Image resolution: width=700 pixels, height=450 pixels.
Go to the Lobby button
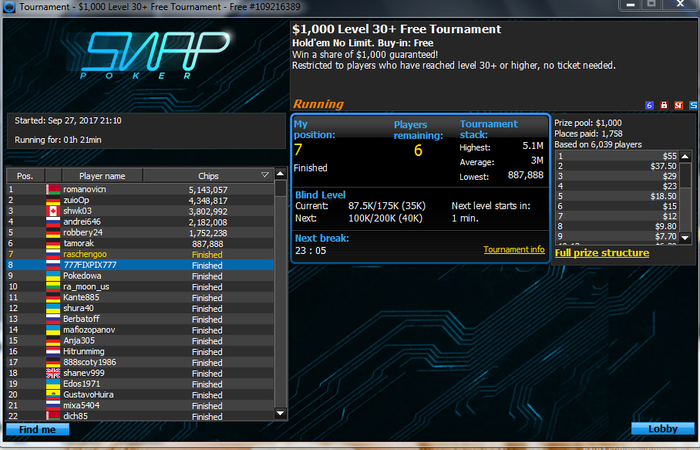click(662, 429)
